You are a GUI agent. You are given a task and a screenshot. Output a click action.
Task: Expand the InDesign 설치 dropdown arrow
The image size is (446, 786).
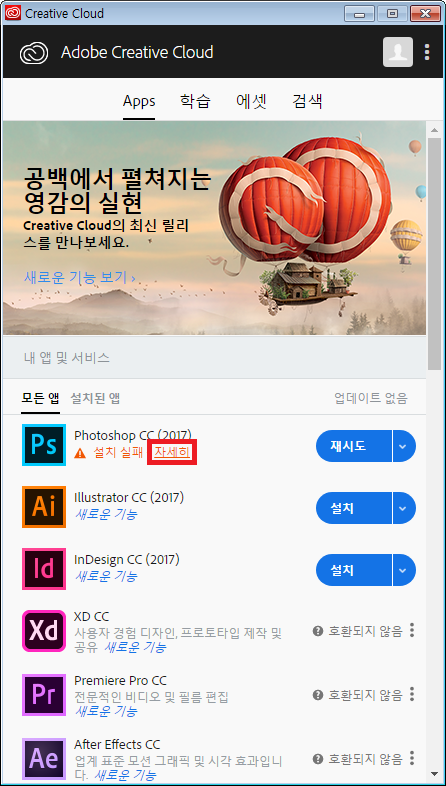(x=404, y=570)
